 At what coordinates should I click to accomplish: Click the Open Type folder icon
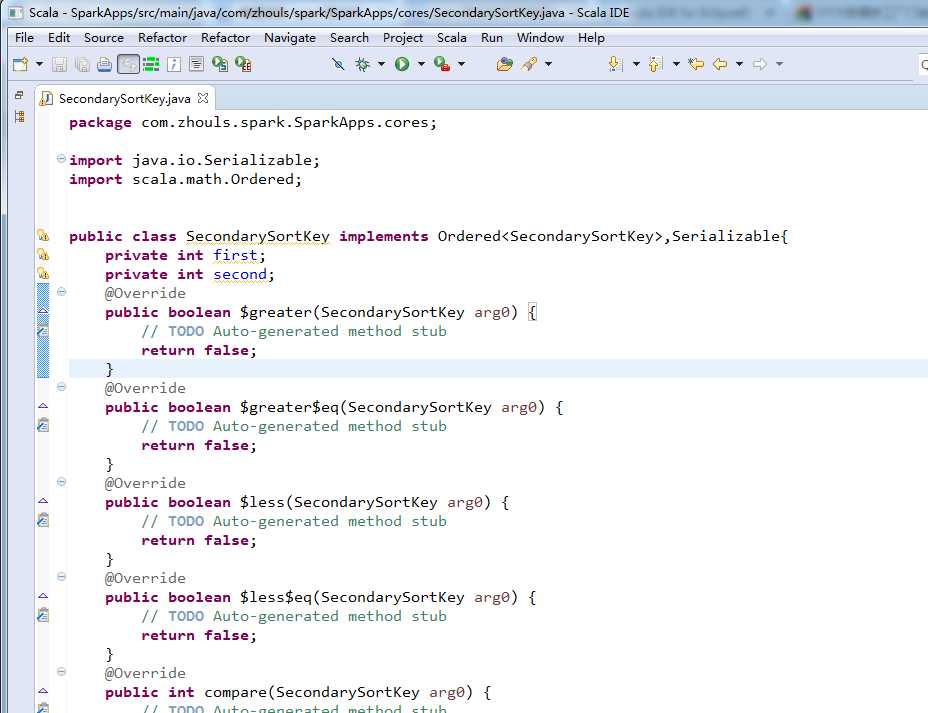click(x=505, y=64)
